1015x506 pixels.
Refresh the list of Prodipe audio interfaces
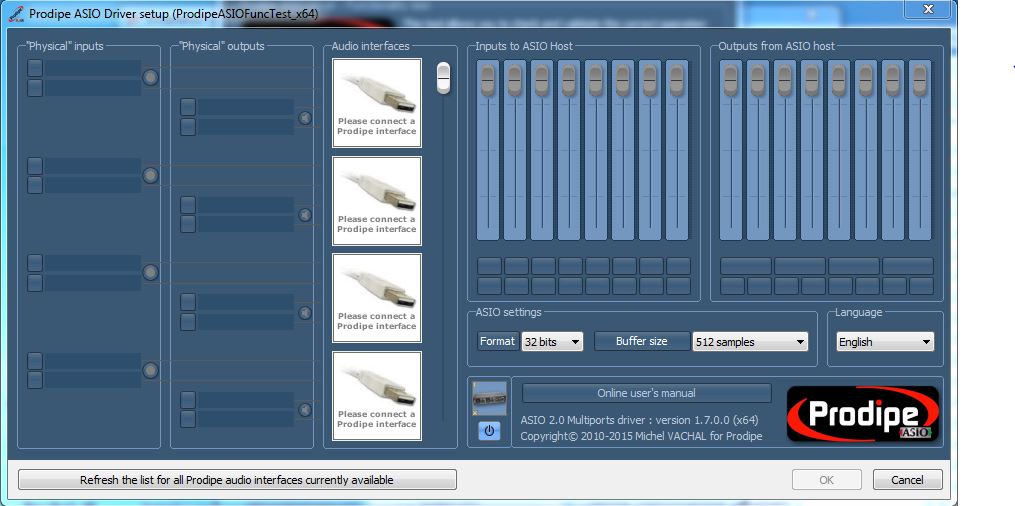(x=237, y=480)
